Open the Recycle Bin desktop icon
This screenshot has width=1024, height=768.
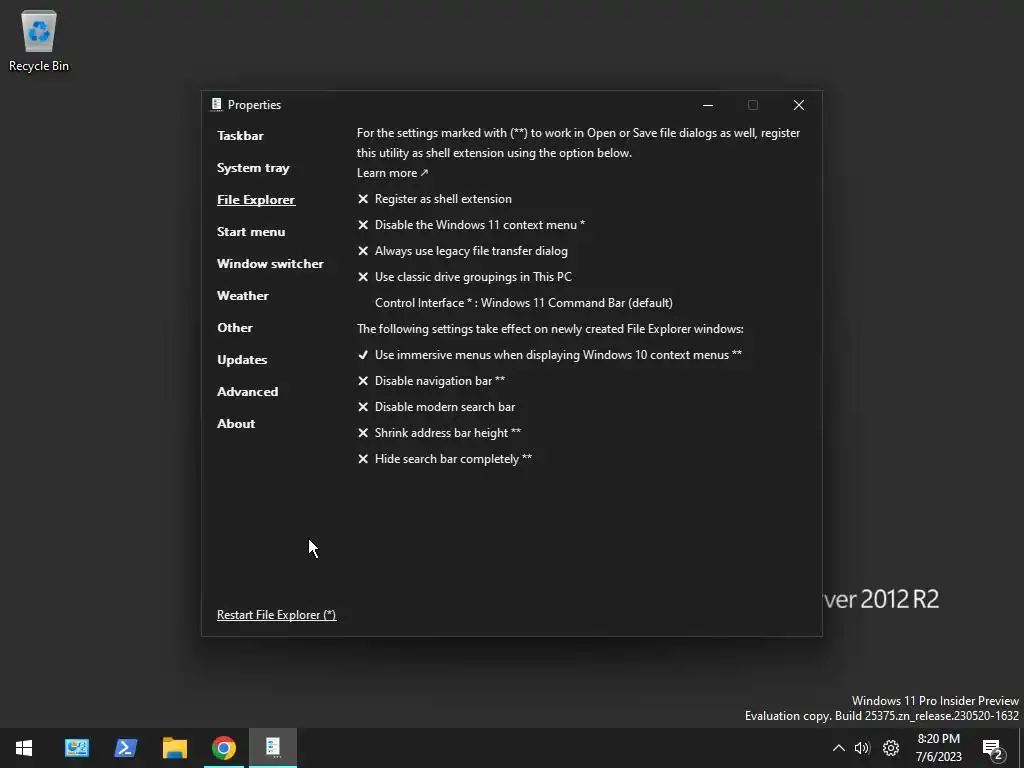(x=39, y=41)
